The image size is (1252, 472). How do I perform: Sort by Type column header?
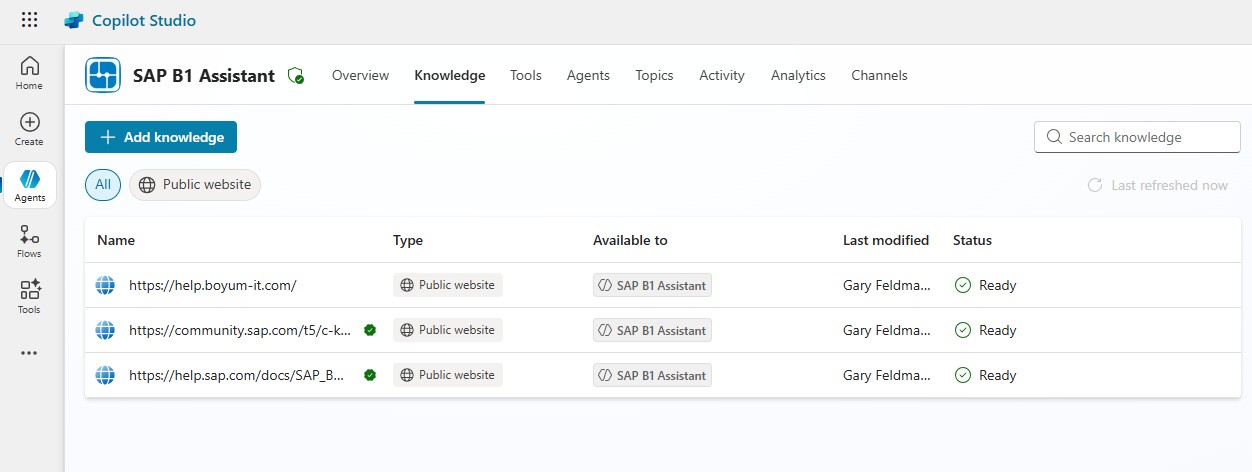408,240
